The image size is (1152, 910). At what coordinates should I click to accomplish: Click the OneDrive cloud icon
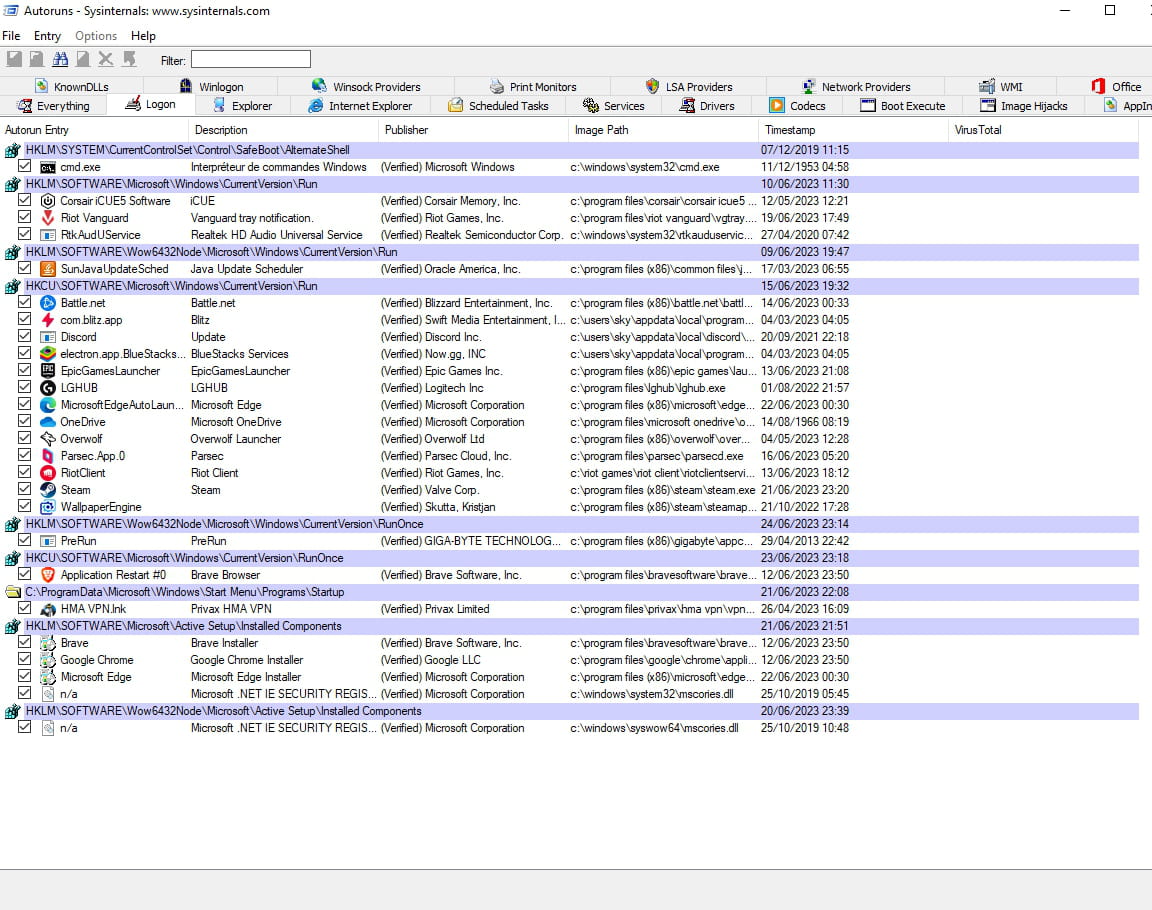[48, 422]
